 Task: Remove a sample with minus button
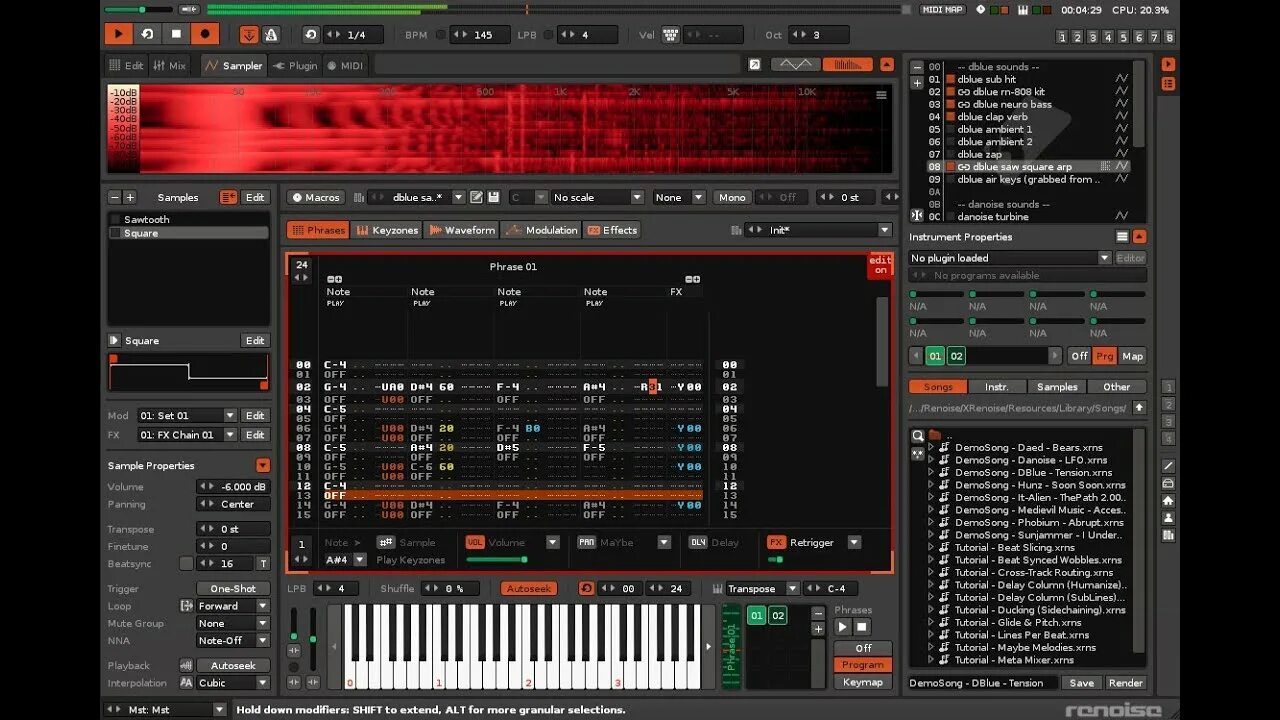coord(114,197)
